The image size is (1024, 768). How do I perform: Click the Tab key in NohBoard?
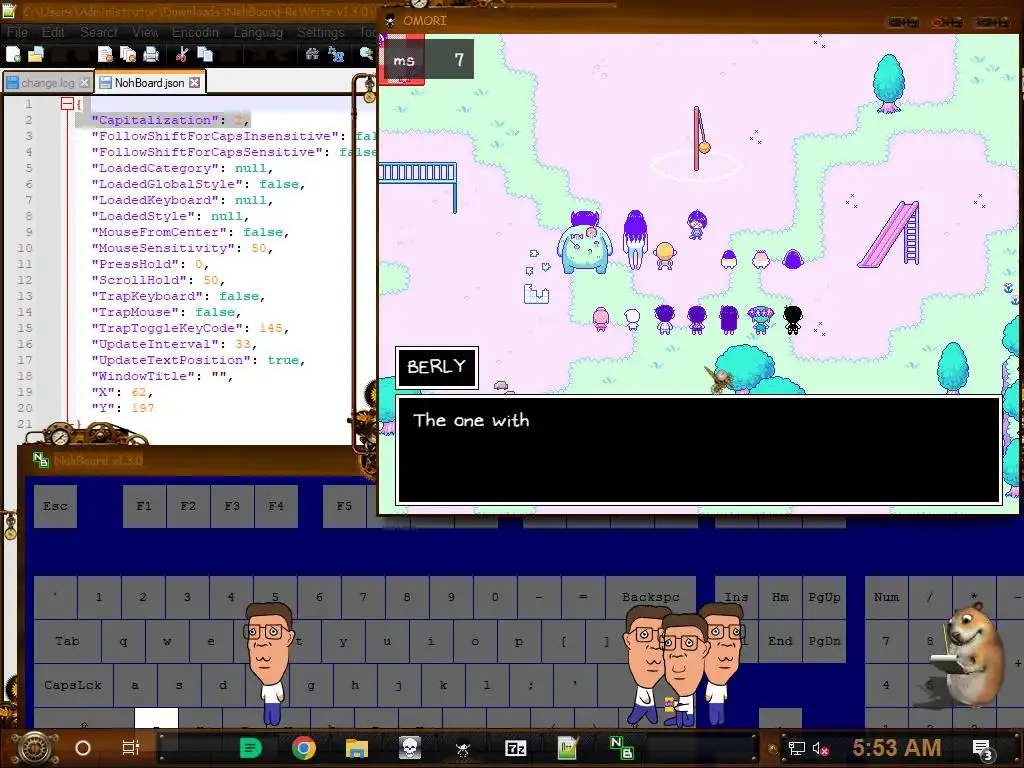coord(67,641)
